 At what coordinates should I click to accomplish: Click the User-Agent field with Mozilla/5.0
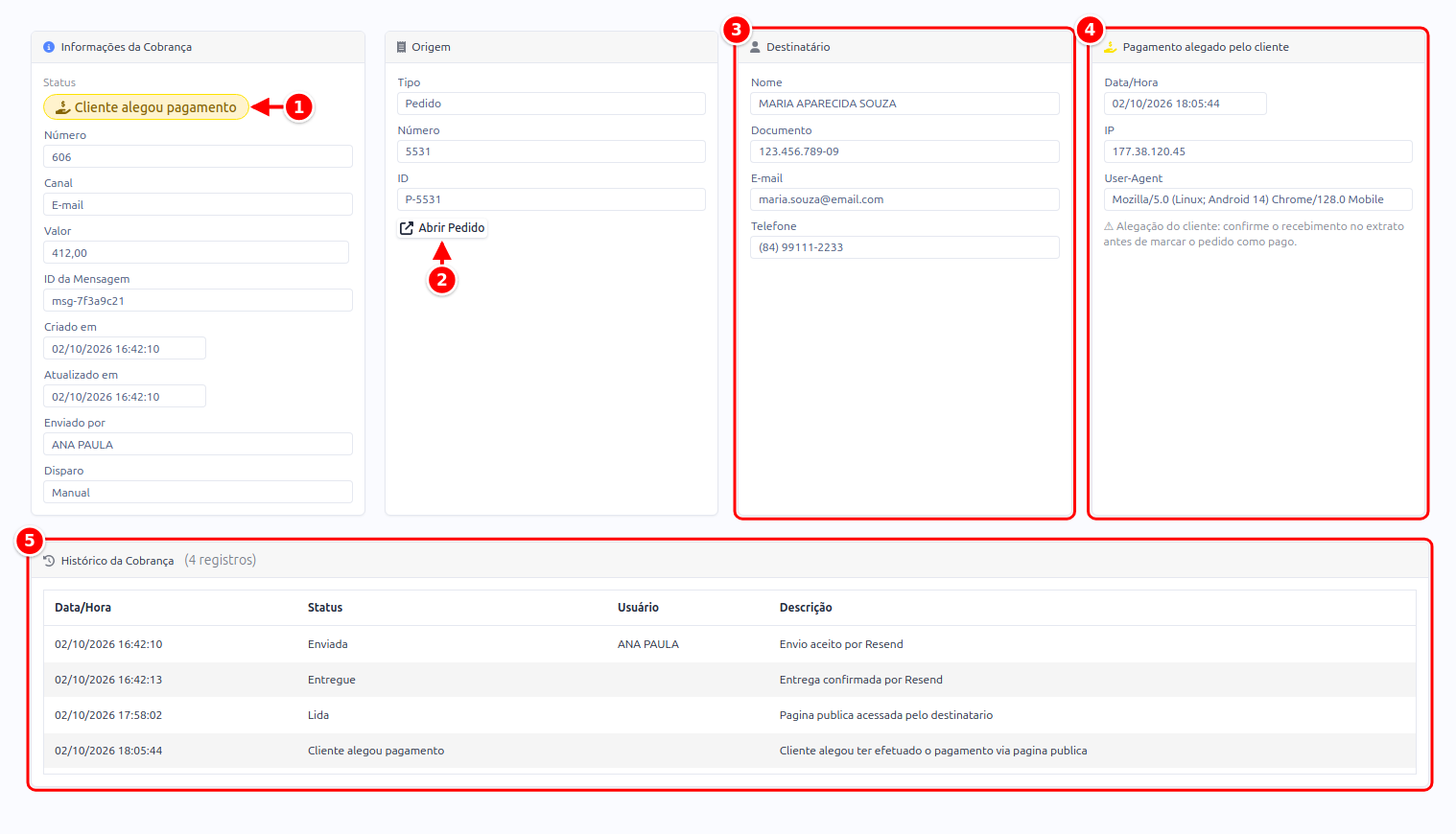(x=1258, y=199)
